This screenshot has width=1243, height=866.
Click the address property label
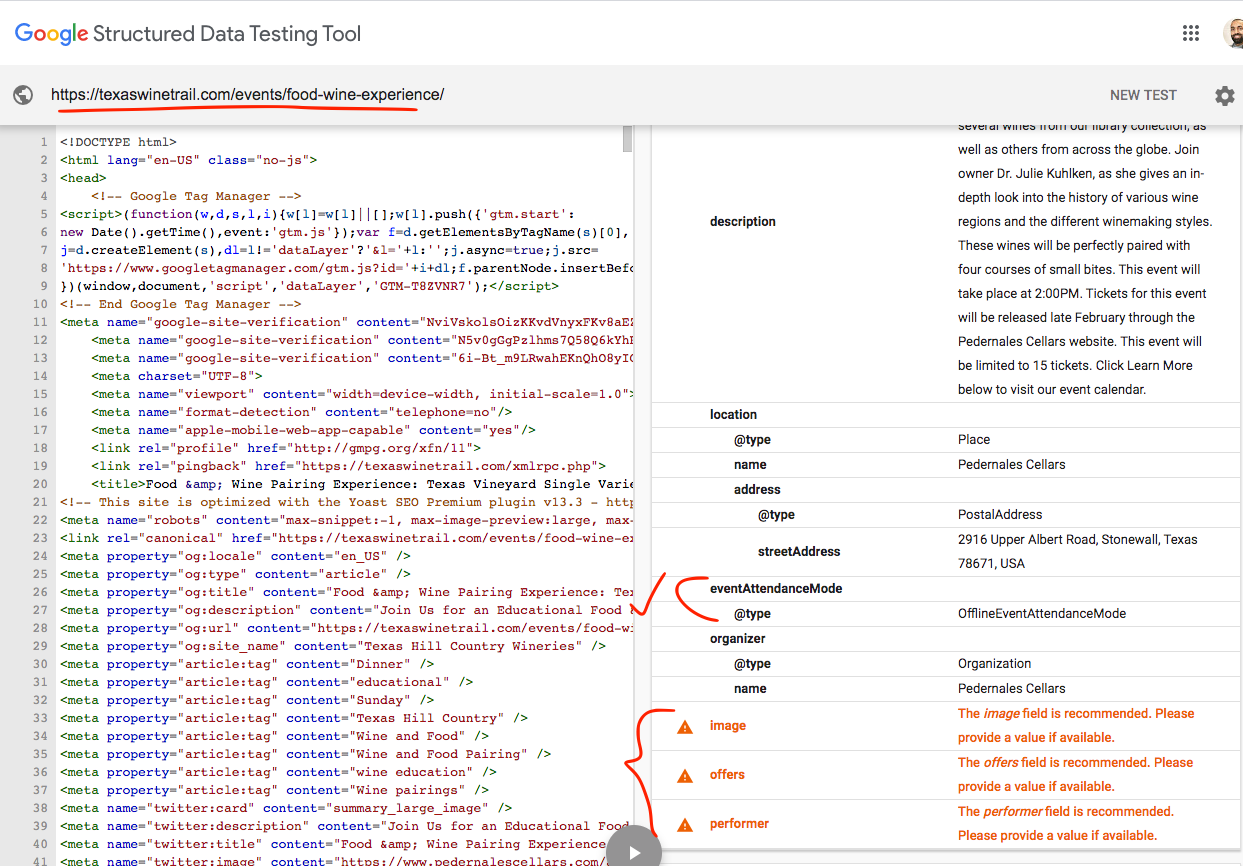coord(757,489)
